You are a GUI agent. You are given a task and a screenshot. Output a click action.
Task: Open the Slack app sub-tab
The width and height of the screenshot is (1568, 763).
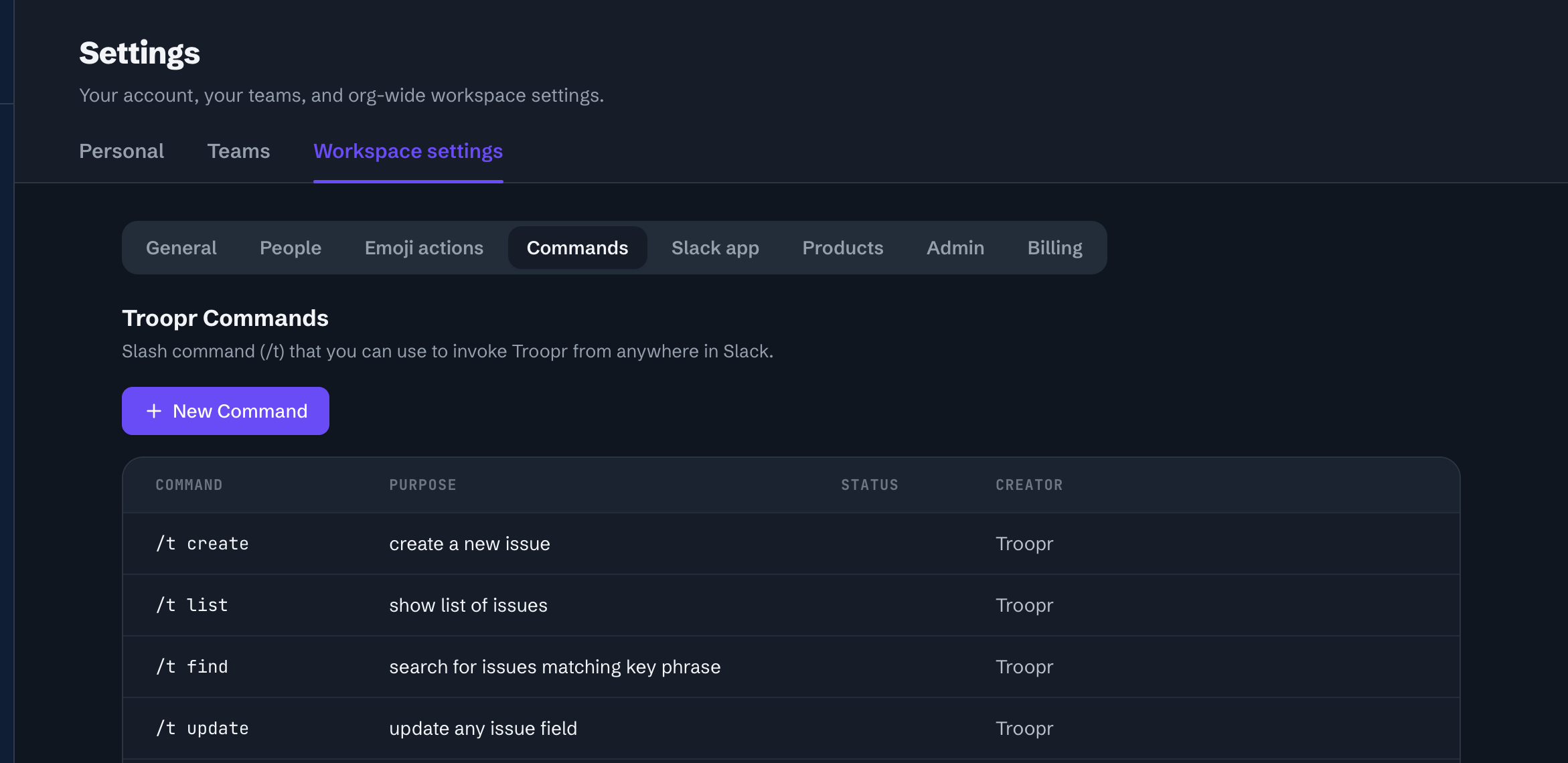click(715, 248)
